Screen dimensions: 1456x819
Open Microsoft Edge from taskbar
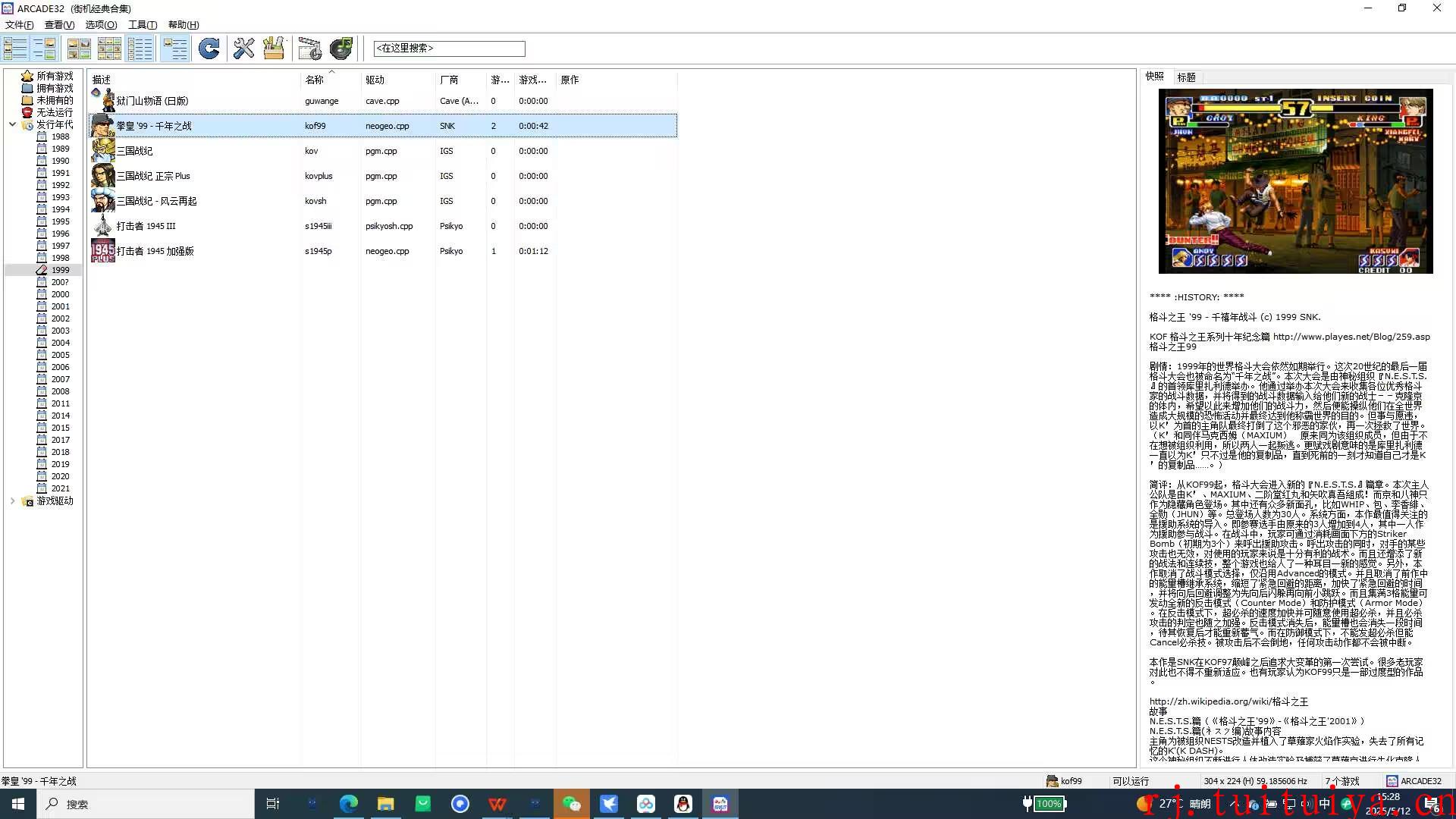[348, 804]
